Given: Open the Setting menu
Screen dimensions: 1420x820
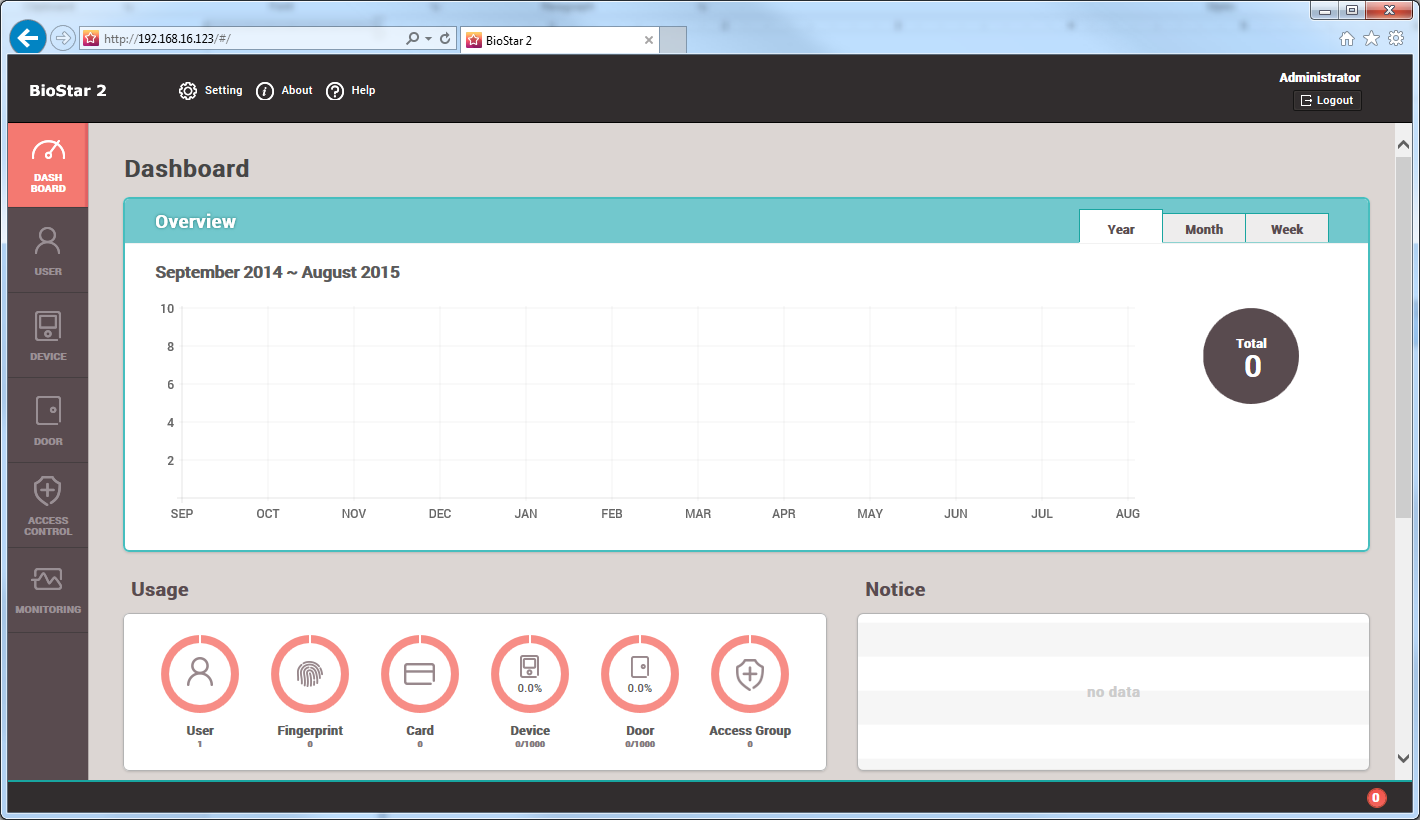Looking at the screenshot, I should pyautogui.click(x=211, y=91).
